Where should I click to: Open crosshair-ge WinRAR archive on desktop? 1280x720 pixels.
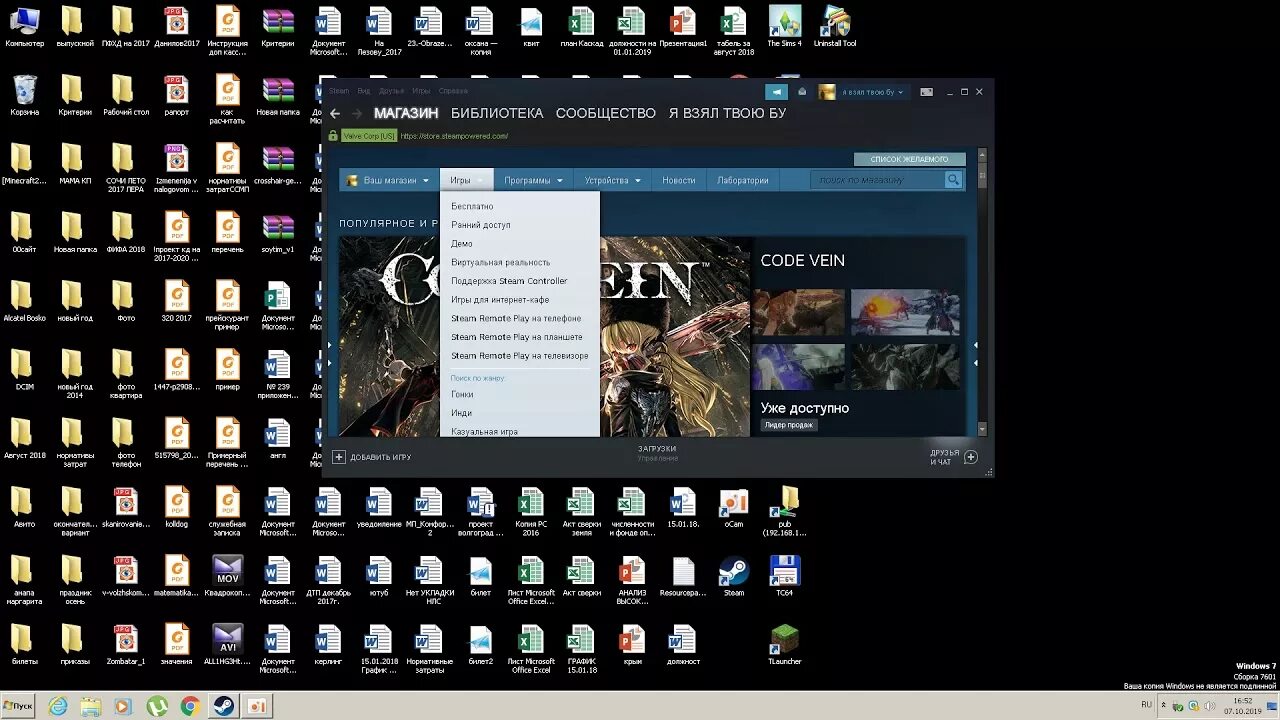pyautogui.click(x=277, y=165)
